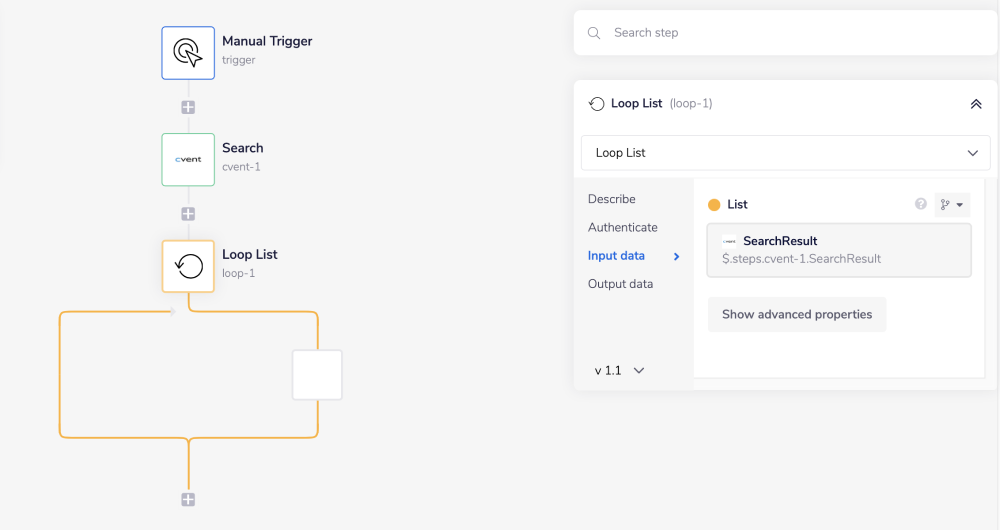Click the help question mark icon
The height and width of the screenshot is (531, 1000).
[921, 204]
